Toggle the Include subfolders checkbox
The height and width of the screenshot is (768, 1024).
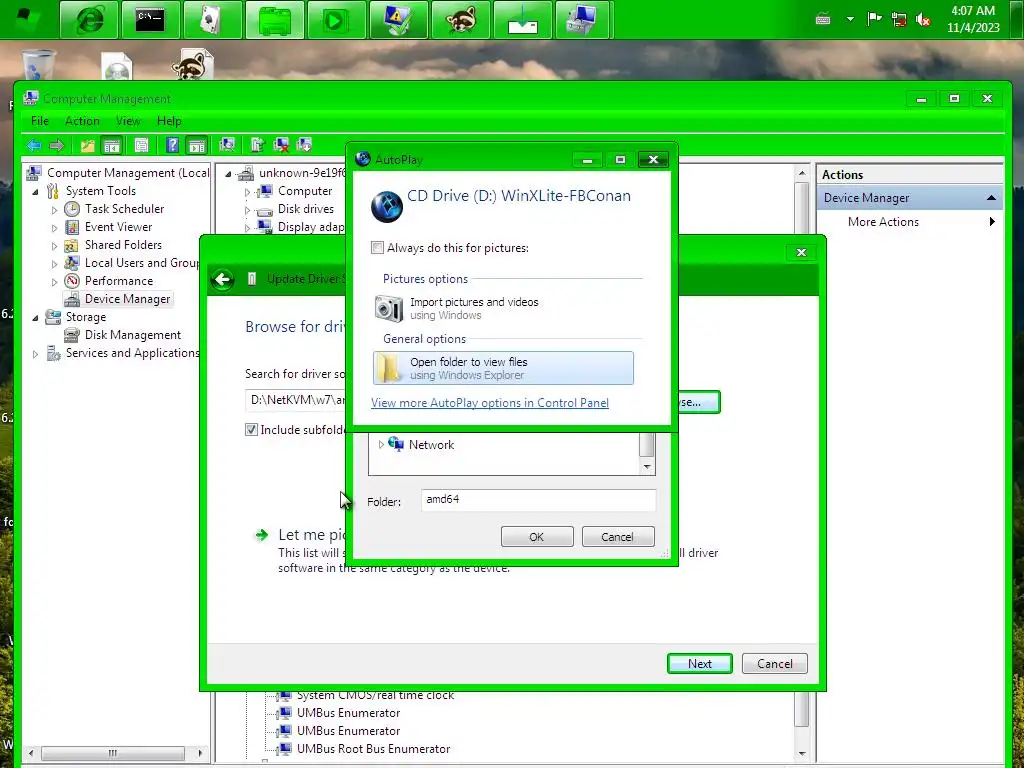(x=251, y=430)
